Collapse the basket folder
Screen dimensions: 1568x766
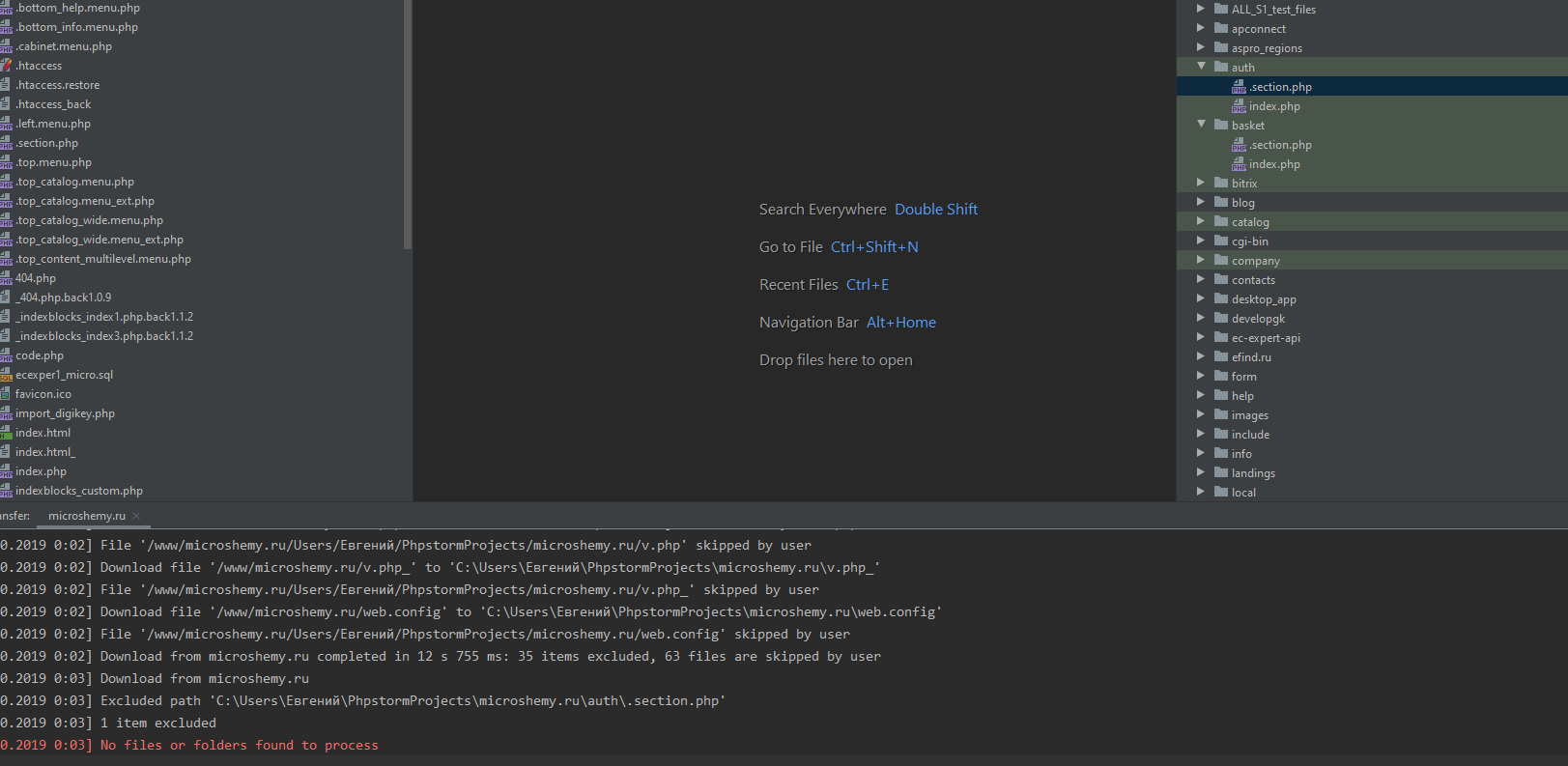click(x=1202, y=125)
